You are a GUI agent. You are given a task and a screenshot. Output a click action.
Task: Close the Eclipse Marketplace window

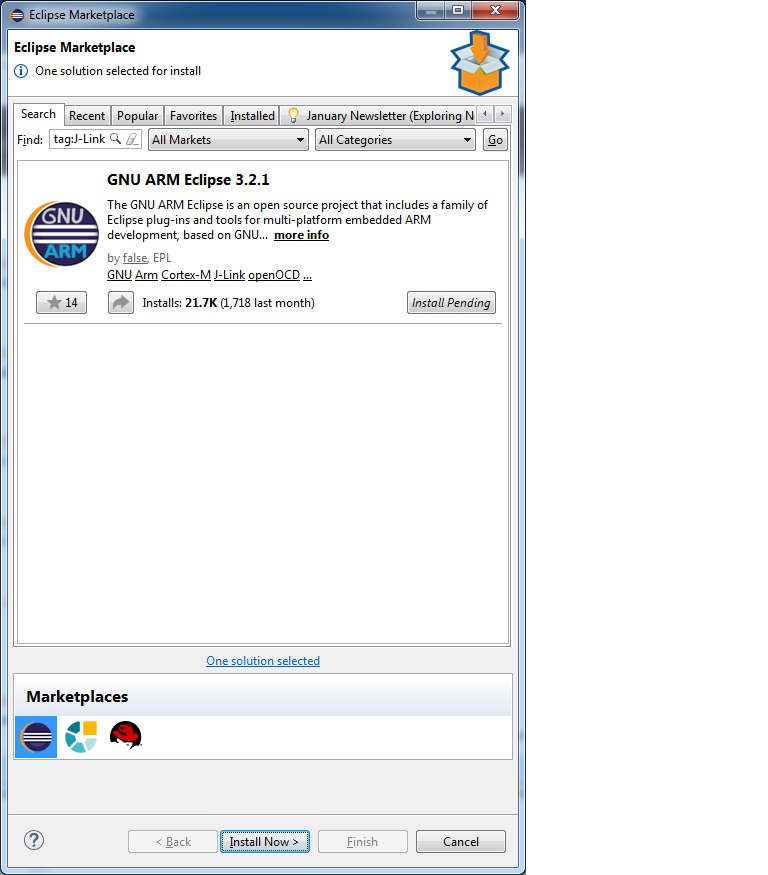pyautogui.click(x=495, y=10)
